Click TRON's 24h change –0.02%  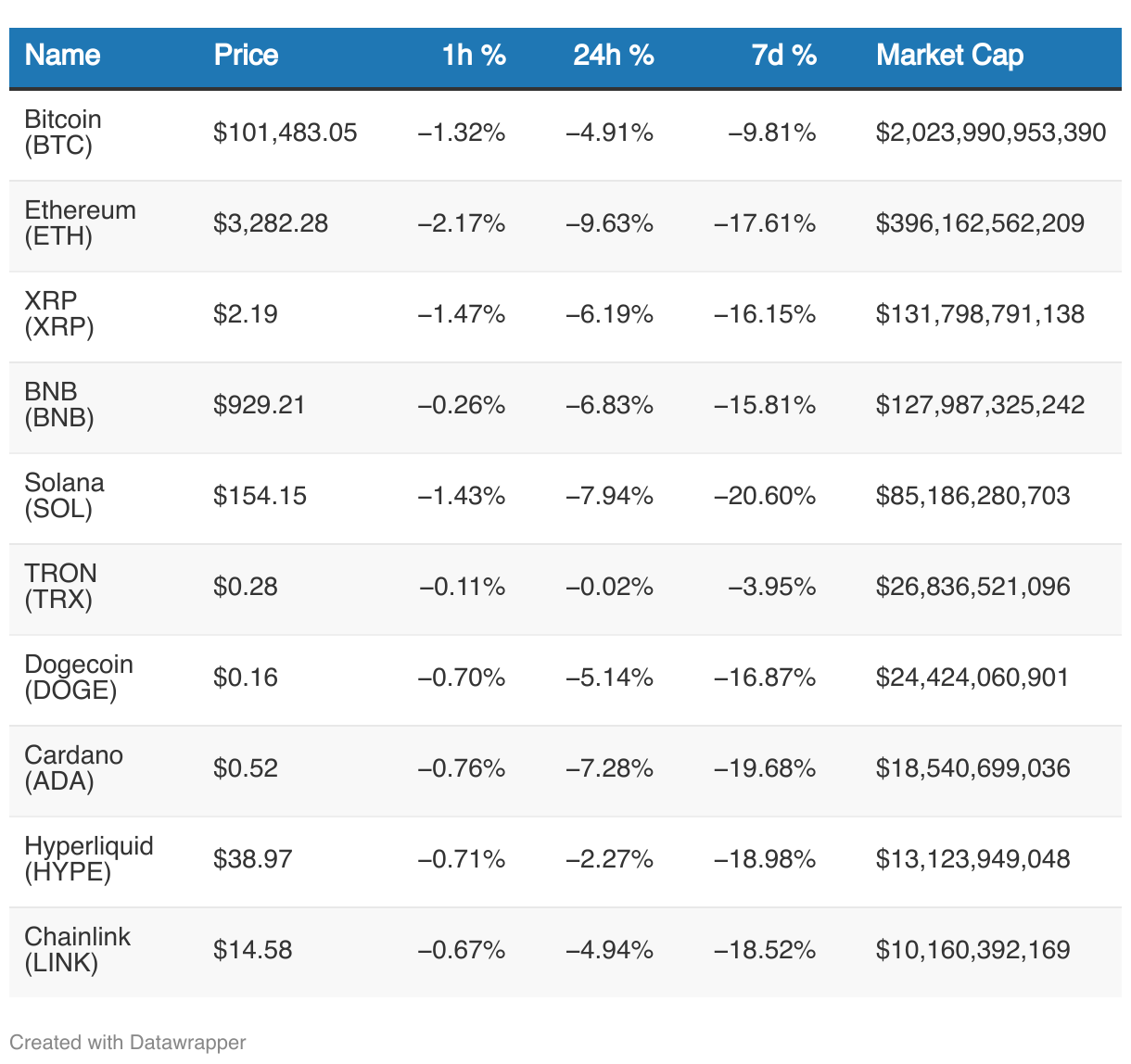(610, 587)
